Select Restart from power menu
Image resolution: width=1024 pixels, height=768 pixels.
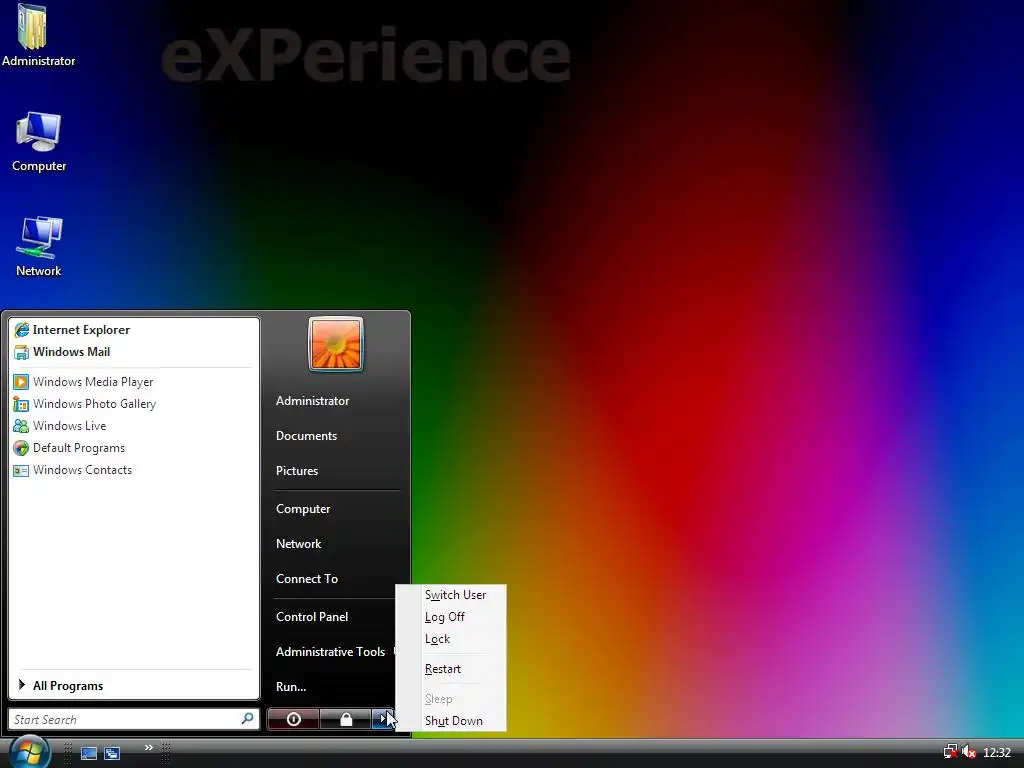pos(443,669)
